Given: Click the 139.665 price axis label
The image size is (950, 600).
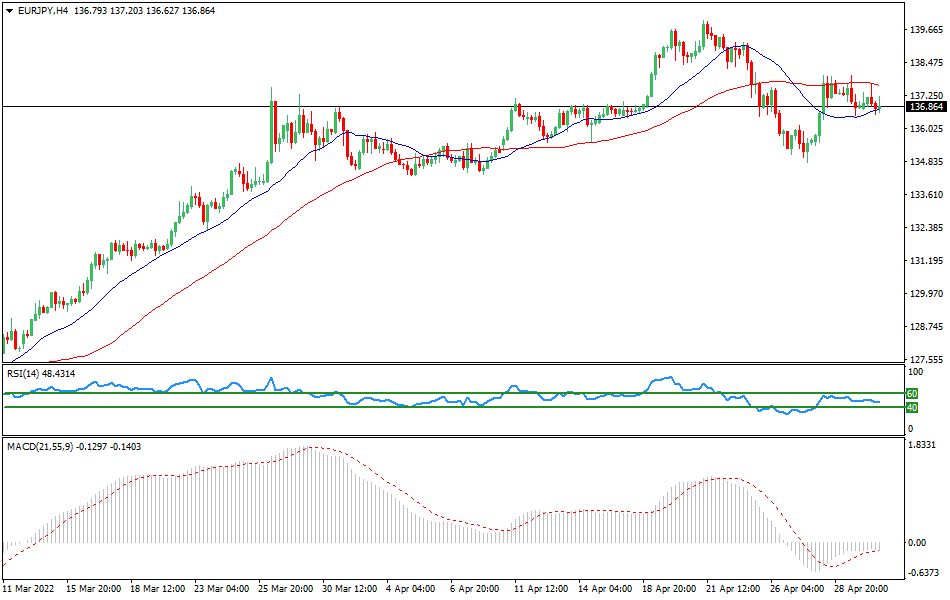Looking at the screenshot, I should 925,30.
